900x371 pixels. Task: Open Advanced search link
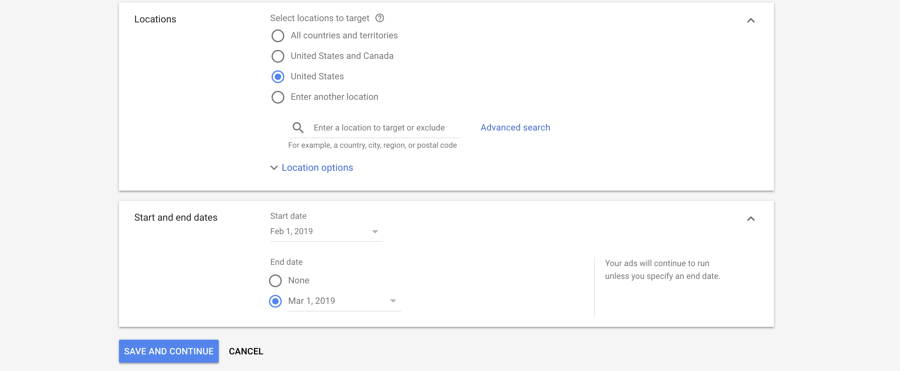pos(515,127)
